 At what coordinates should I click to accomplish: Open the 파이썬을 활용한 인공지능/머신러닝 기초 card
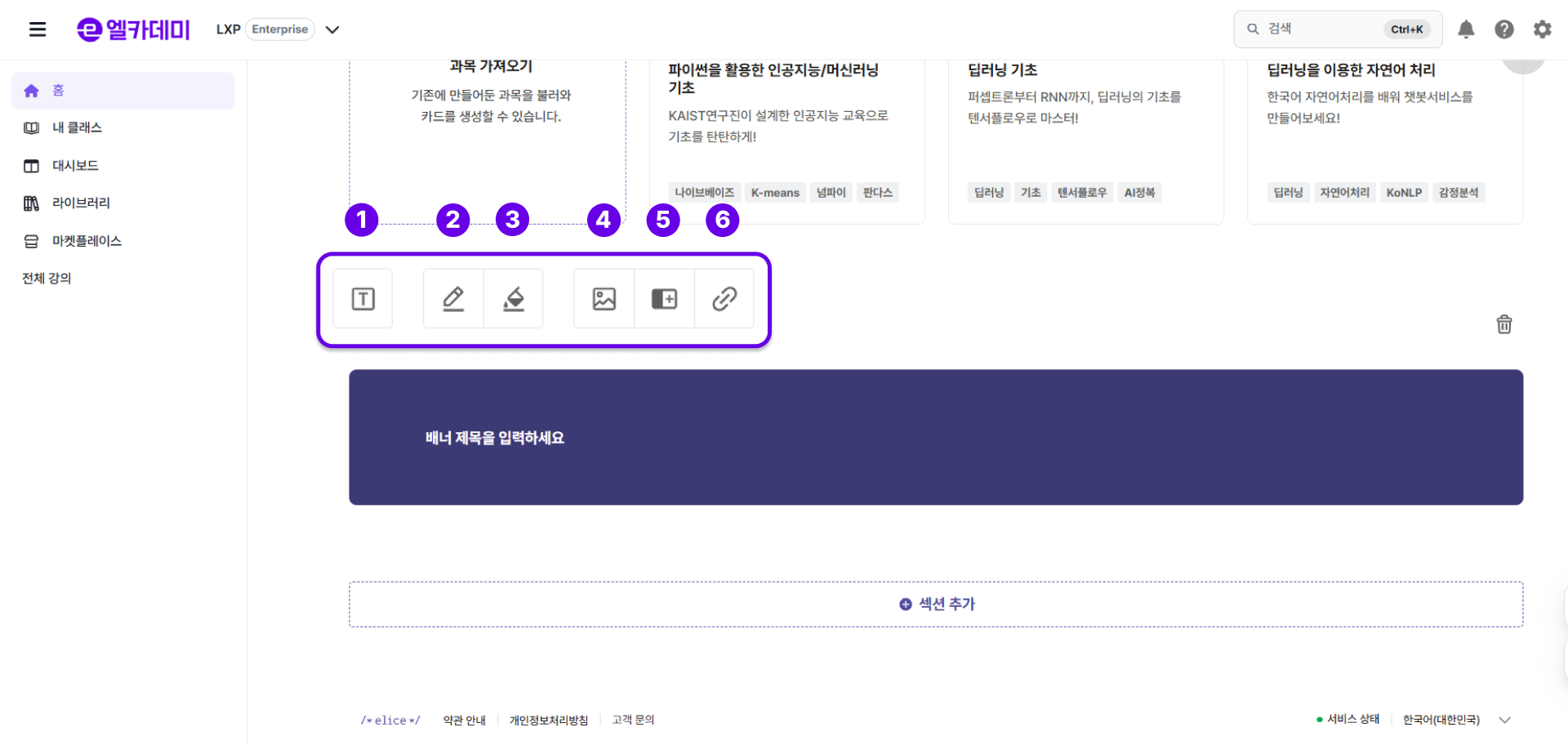coord(787,141)
